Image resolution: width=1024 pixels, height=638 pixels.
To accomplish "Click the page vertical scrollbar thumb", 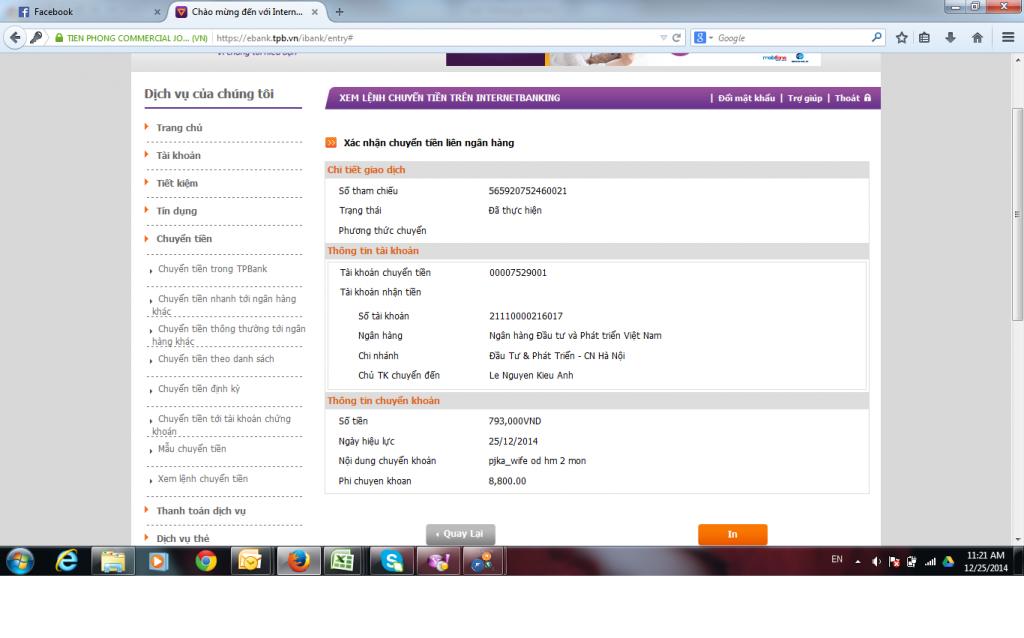I will point(1017,214).
